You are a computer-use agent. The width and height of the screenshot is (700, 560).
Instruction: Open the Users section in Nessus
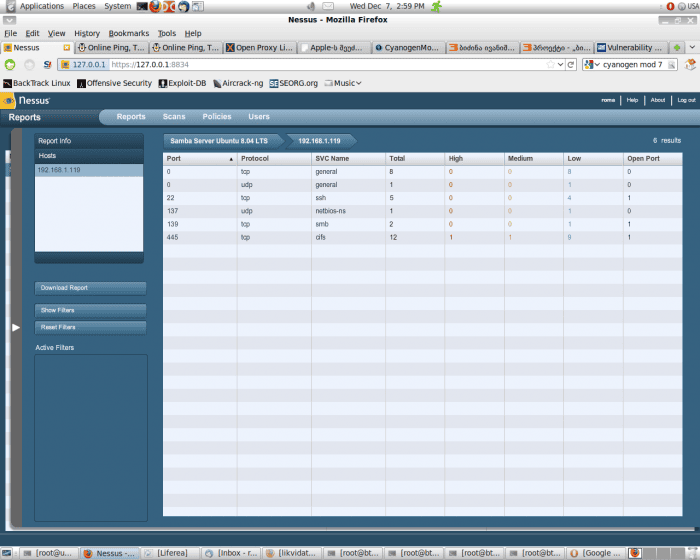258,117
